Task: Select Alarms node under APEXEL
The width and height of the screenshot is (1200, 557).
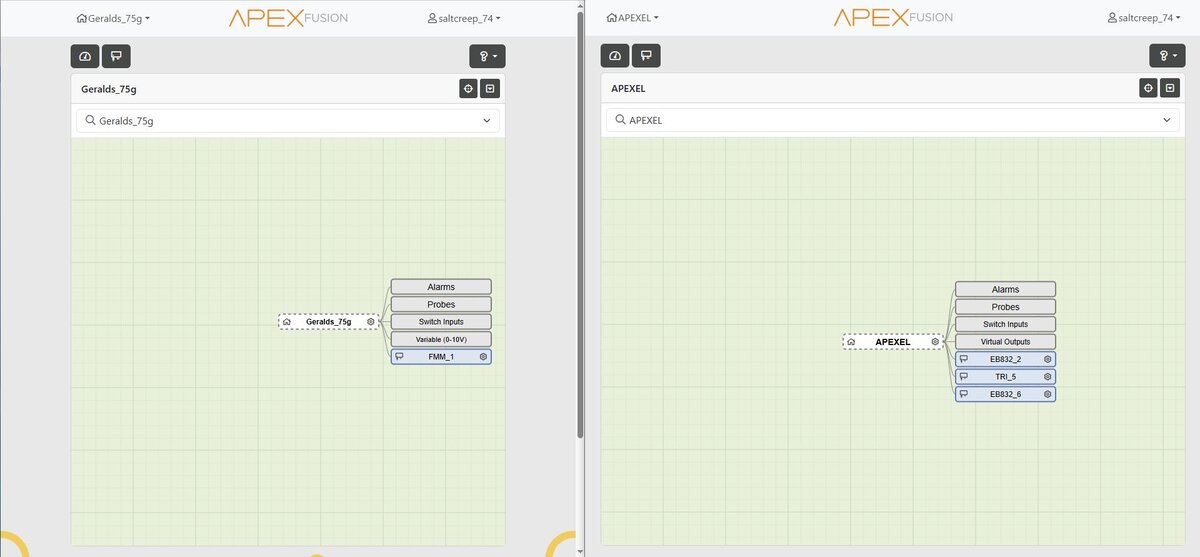Action: point(1005,289)
